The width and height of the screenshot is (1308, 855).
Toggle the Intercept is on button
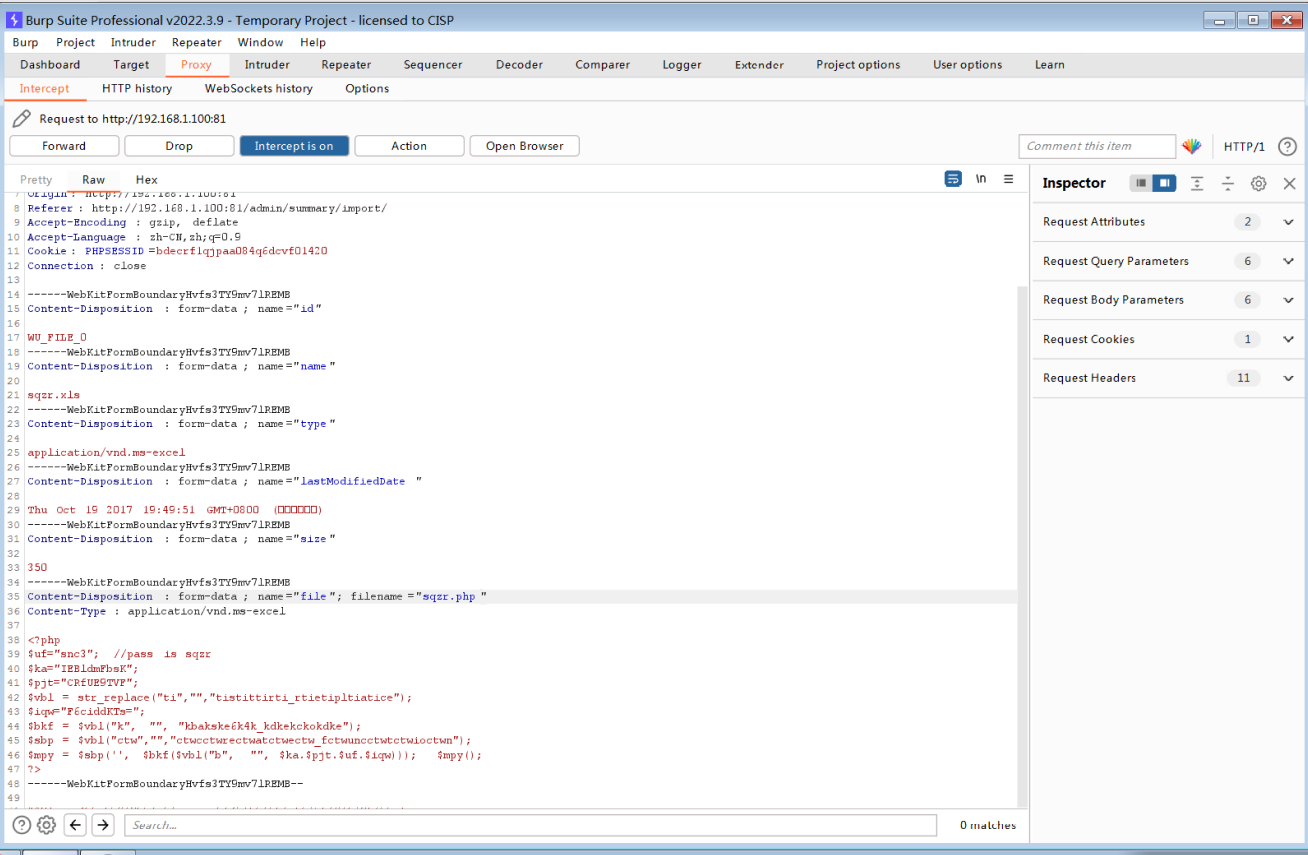click(x=294, y=146)
